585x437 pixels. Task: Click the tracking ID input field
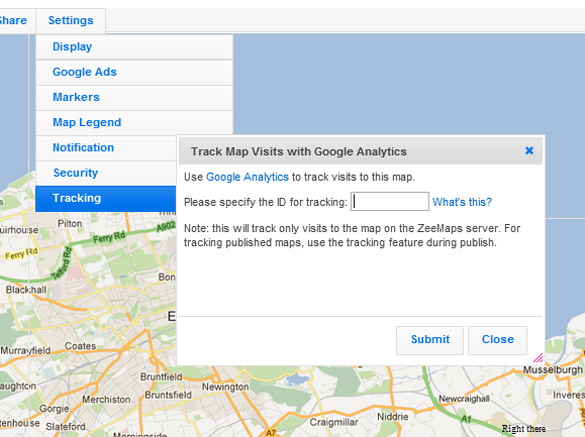click(x=390, y=202)
